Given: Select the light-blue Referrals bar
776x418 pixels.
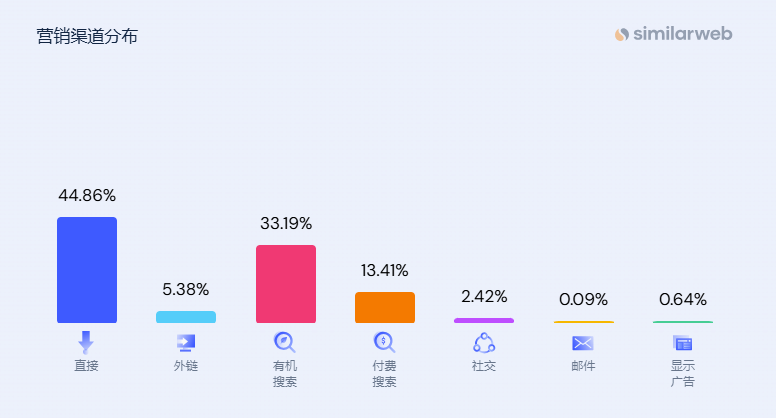Looking at the screenshot, I should coord(186,317).
